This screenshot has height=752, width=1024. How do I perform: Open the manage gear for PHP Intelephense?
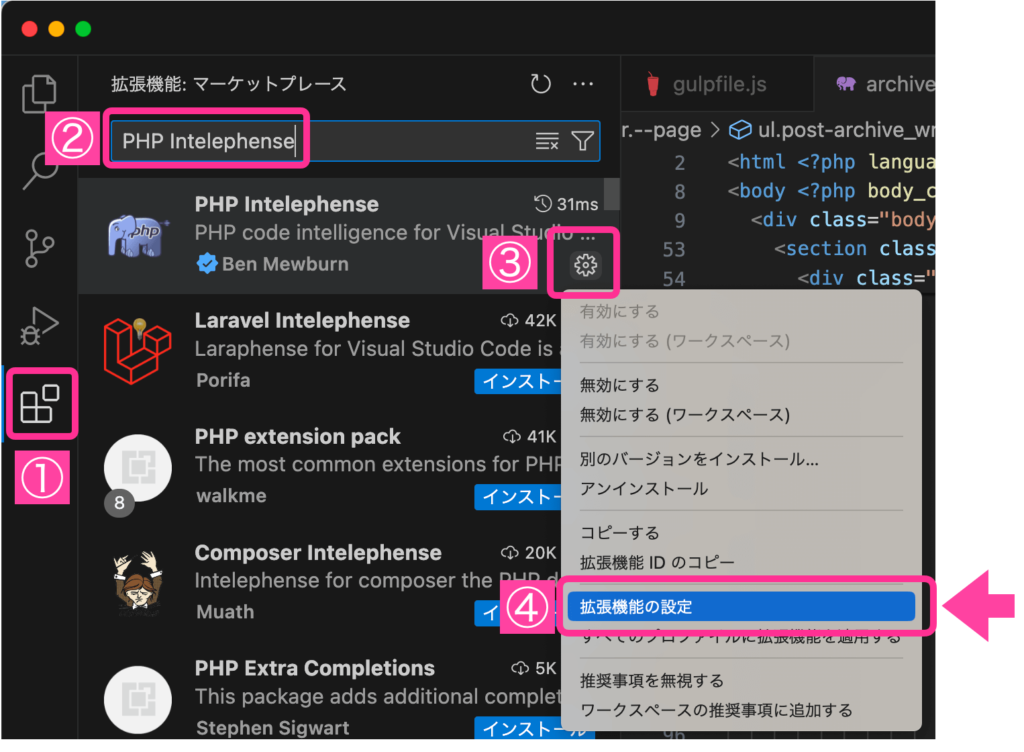click(x=583, y=264)
